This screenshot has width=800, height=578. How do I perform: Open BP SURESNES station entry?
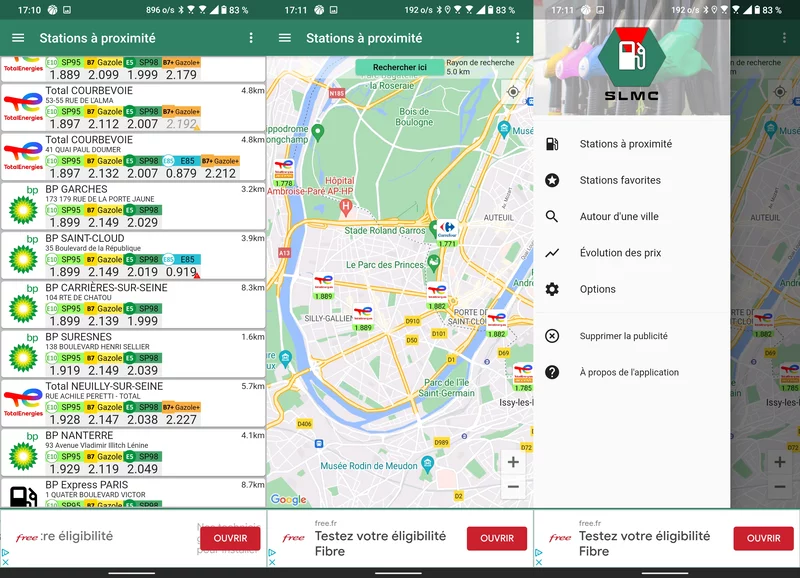[x=133, y=354]
